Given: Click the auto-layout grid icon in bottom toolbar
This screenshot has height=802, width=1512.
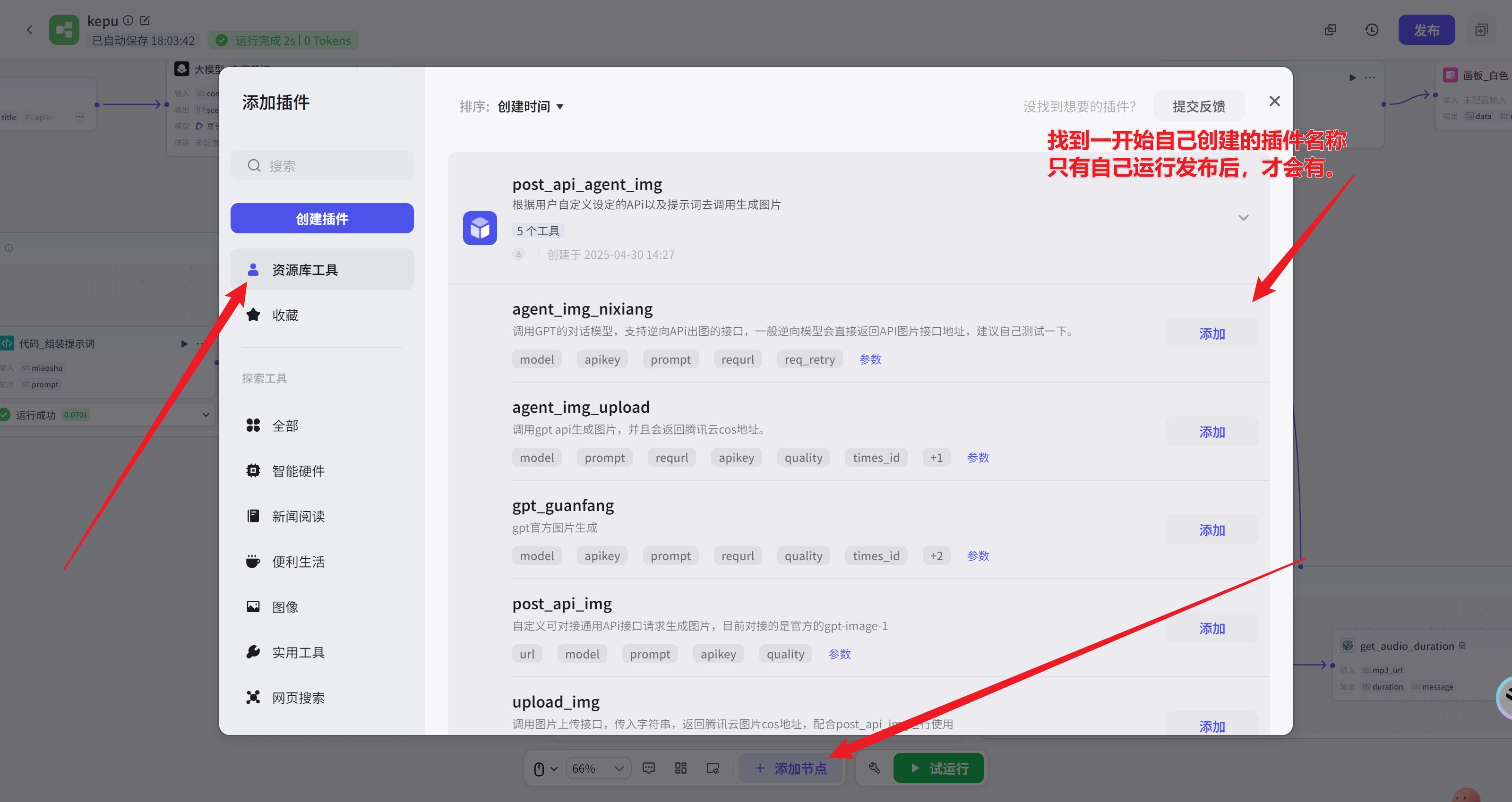Looking at the screenshot, I should pyautogui.click(x=680, y=768).
